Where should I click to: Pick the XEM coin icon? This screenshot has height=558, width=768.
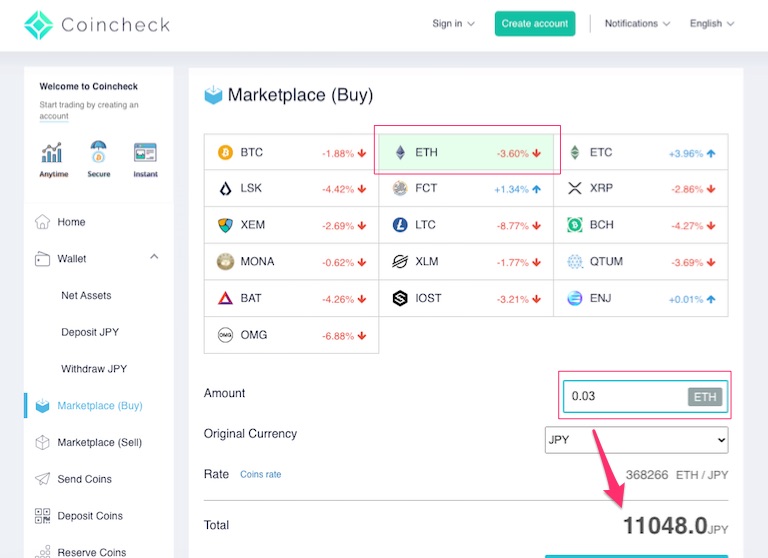pyautogui.click(x=225, y=225)
